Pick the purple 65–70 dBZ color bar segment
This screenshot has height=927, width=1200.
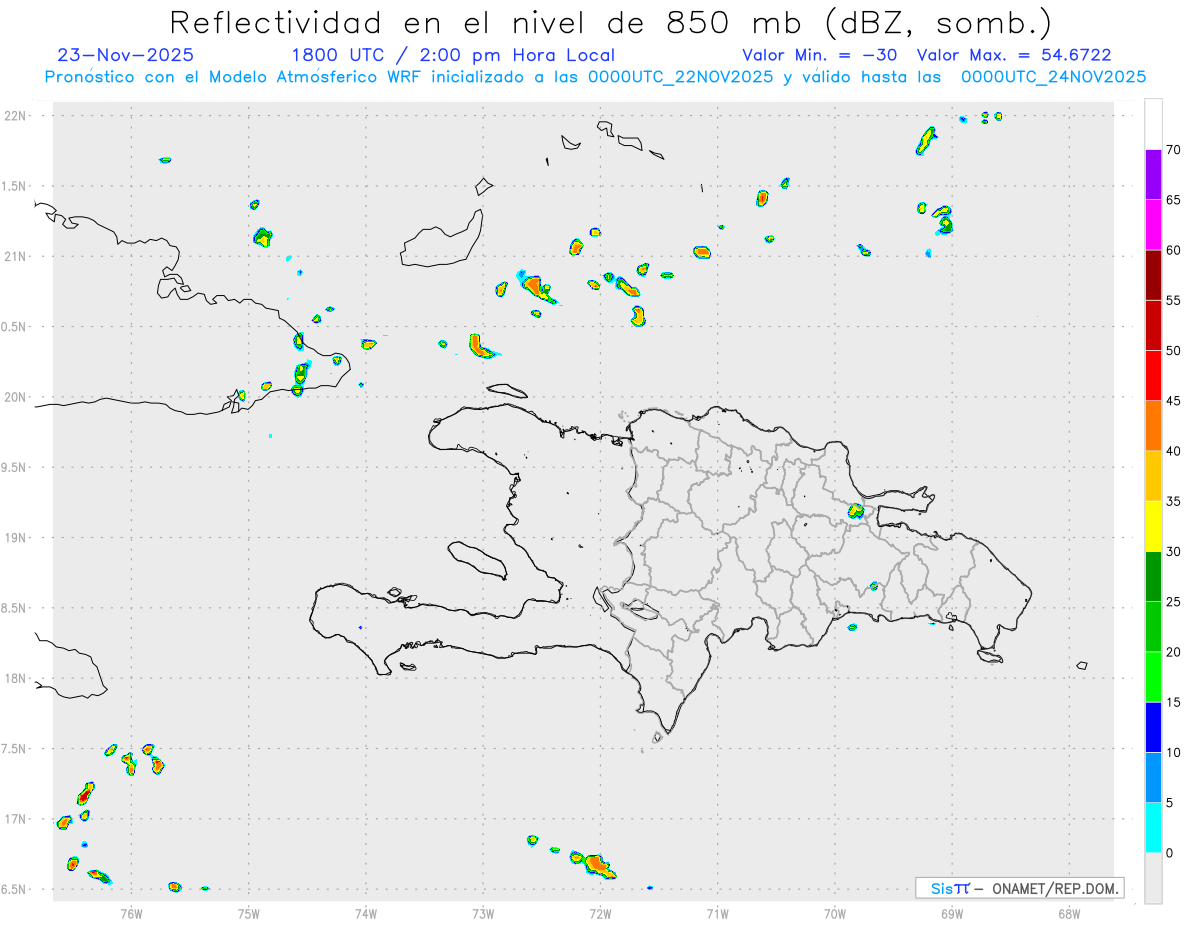tap(1153, 174)
